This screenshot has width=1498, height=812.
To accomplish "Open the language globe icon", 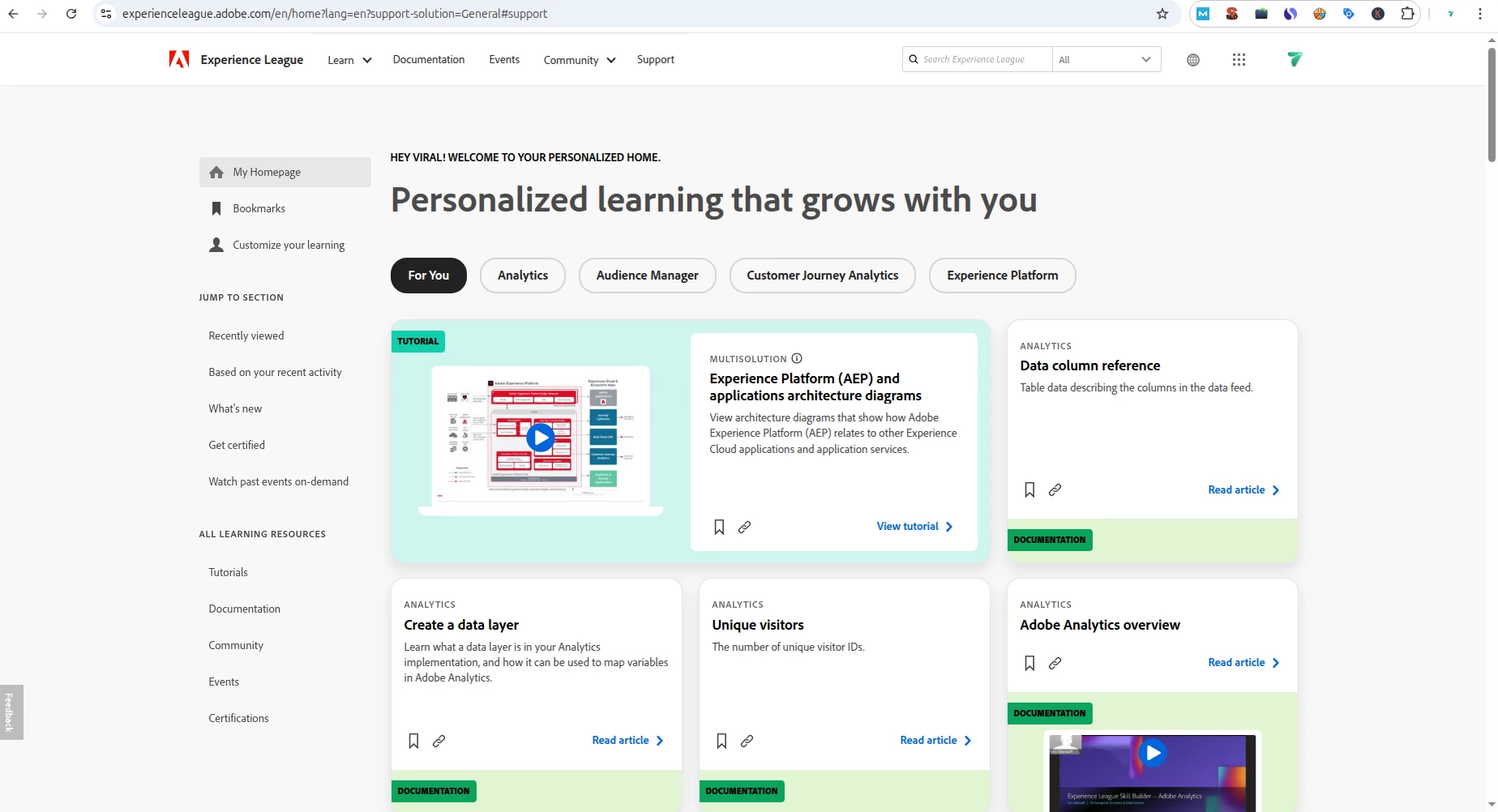I will [1193, 60].
